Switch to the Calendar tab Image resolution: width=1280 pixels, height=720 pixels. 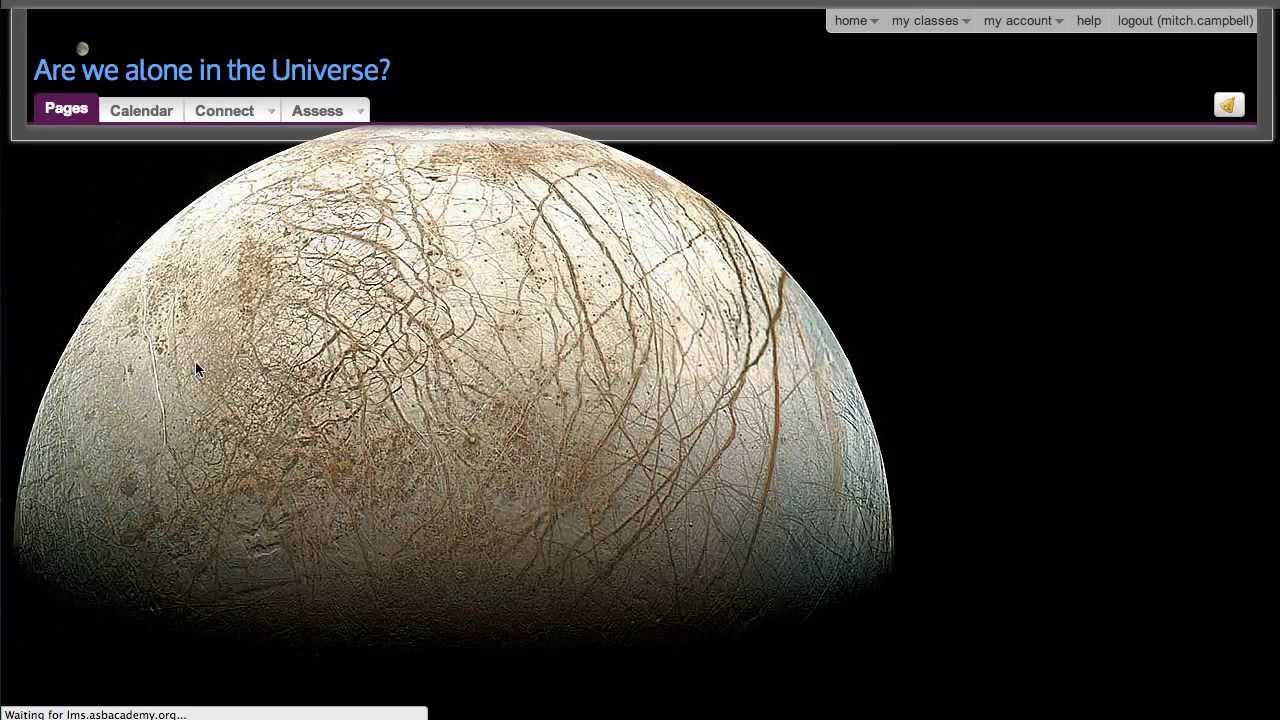click(x=141, y=111)
